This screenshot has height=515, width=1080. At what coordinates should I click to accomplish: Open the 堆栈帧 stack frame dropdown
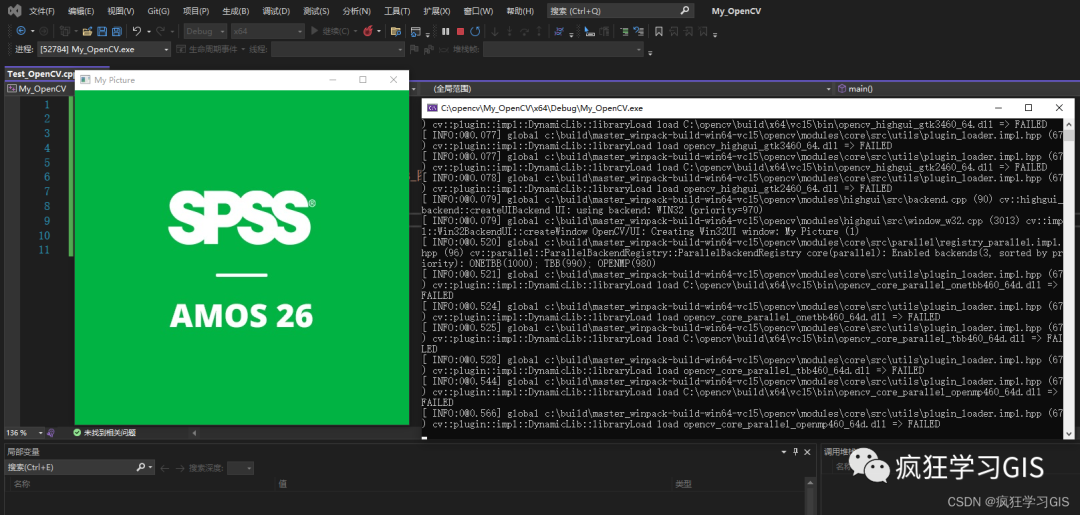tap(563, 50)
